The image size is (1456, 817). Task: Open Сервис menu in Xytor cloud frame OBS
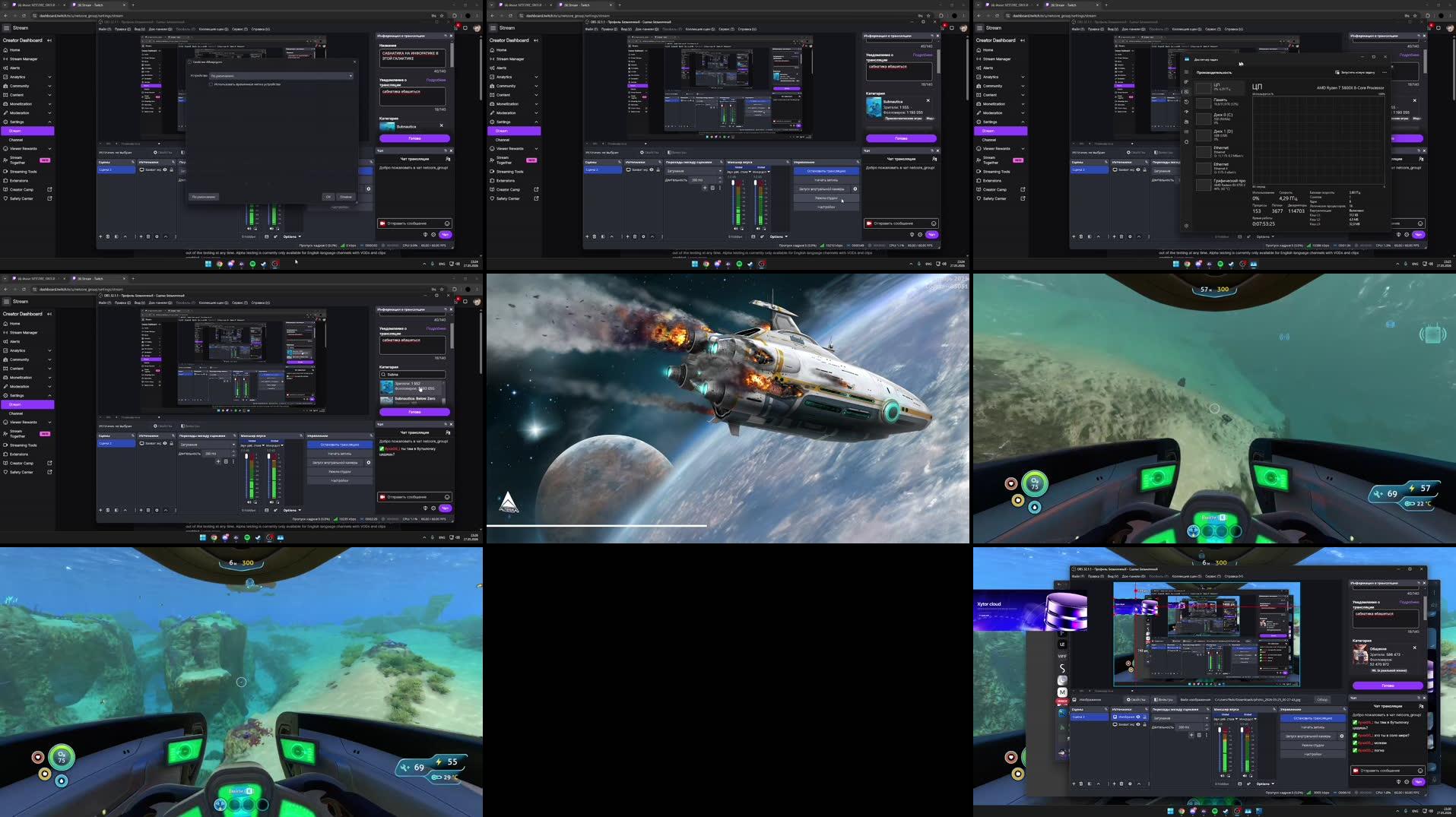point(1213,576)
